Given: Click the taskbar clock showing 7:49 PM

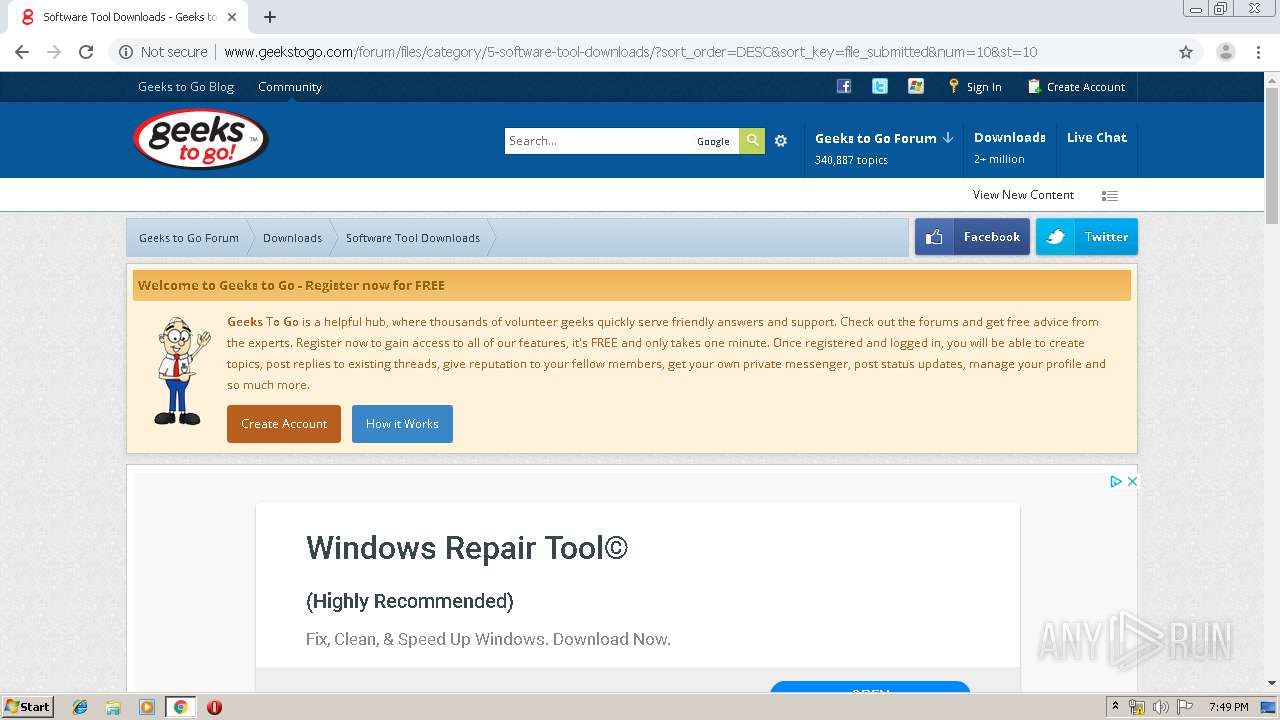Looking at the screenshot, I should click(1228, 707).
